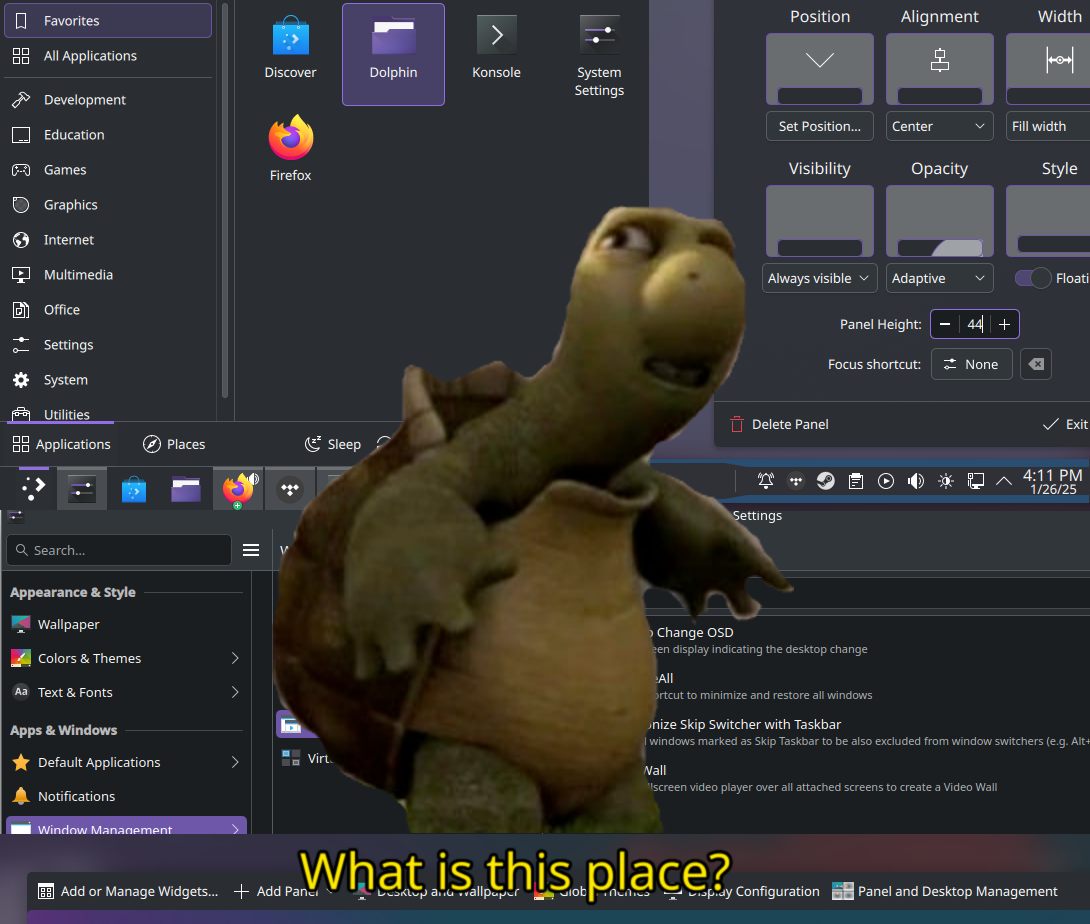The image size is (1090, 924).
Task: Open the Tidal icon in the taskbar
Action: point(290,489)
